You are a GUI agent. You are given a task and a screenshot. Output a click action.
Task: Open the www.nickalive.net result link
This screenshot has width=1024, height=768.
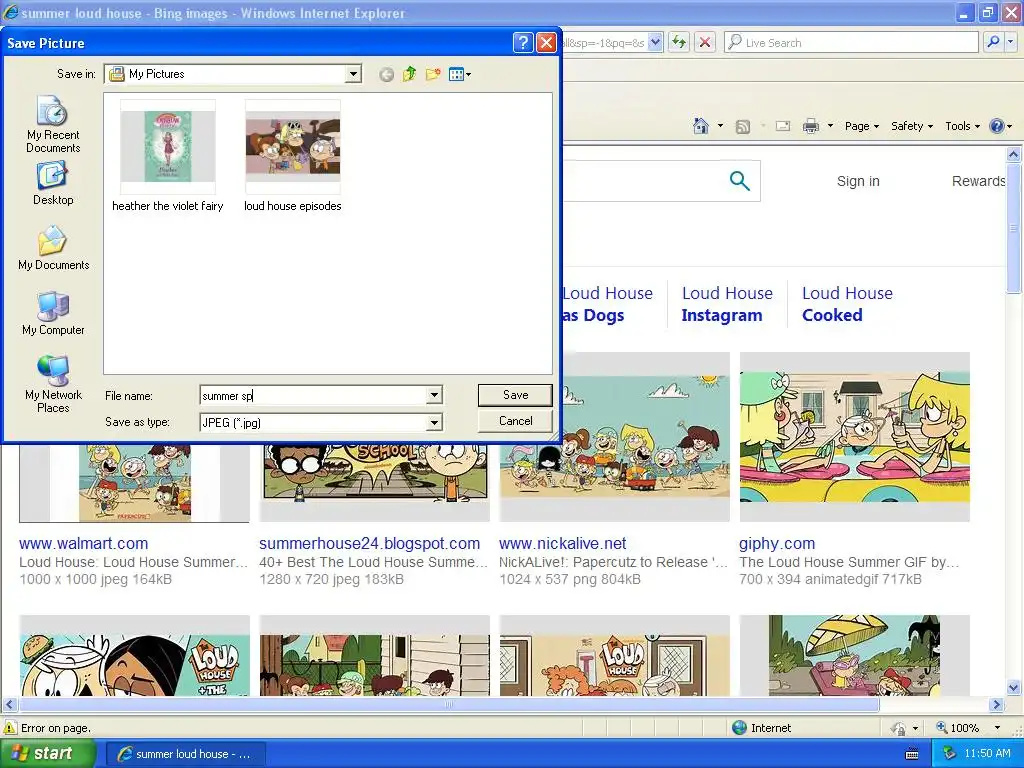coord(562,543)
